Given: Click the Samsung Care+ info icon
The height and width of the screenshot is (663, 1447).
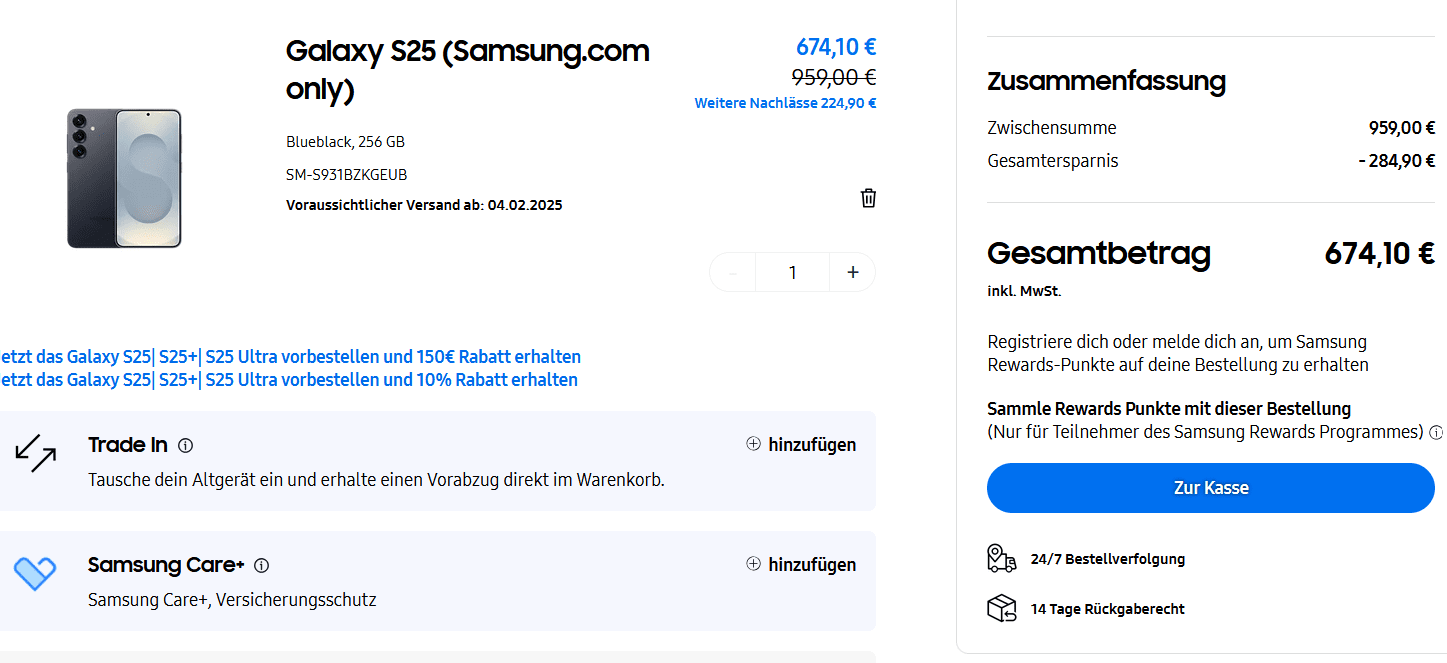Looking at the screenshot, I should [x=262, y=566].
